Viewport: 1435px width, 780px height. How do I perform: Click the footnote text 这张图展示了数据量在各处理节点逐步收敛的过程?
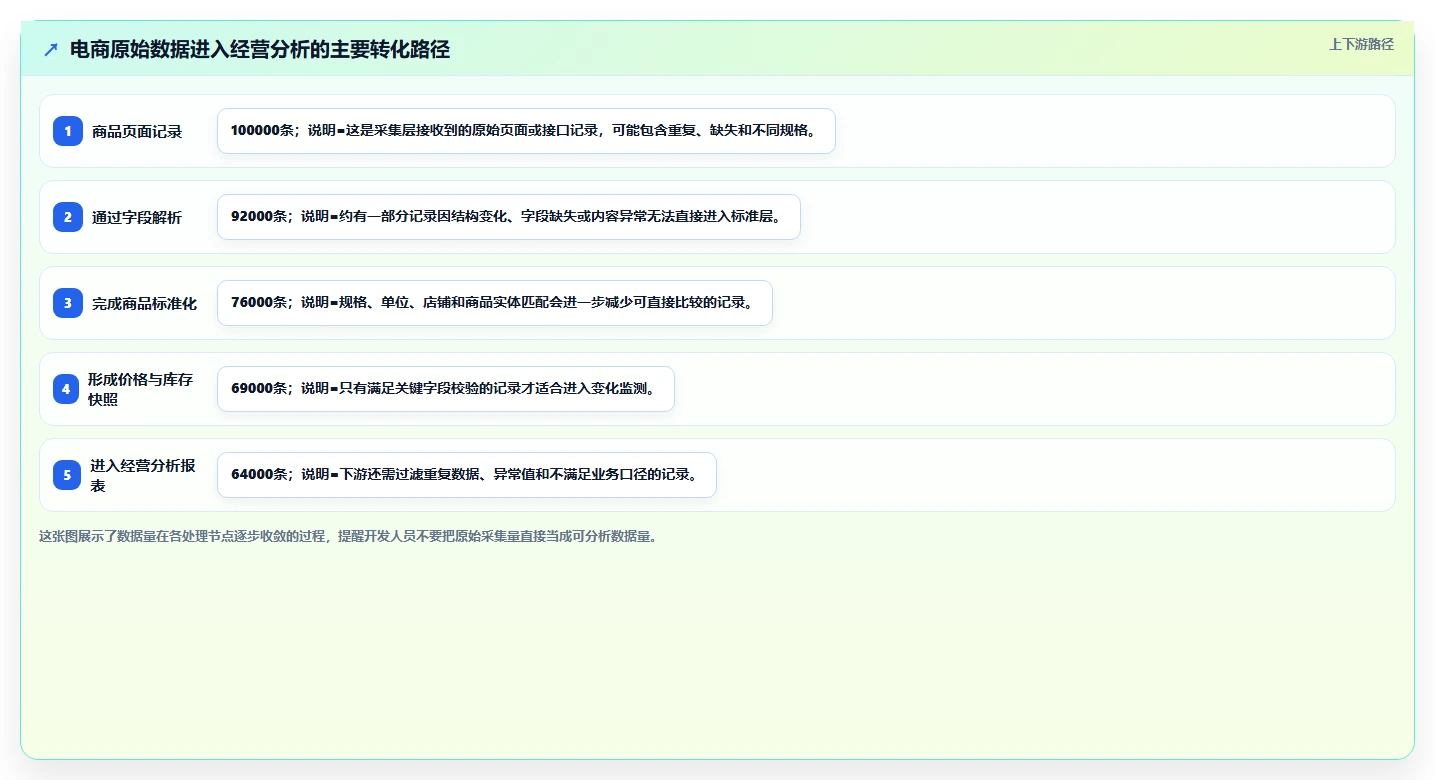click(182, 536)
